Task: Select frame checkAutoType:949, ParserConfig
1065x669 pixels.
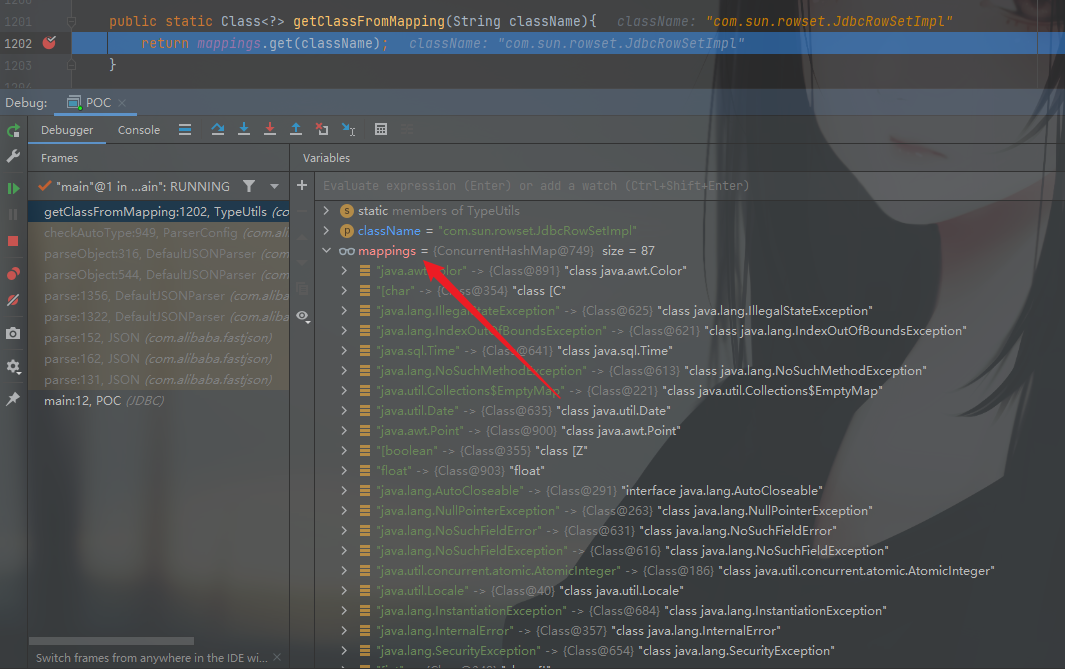Action: tap(159, 233)
